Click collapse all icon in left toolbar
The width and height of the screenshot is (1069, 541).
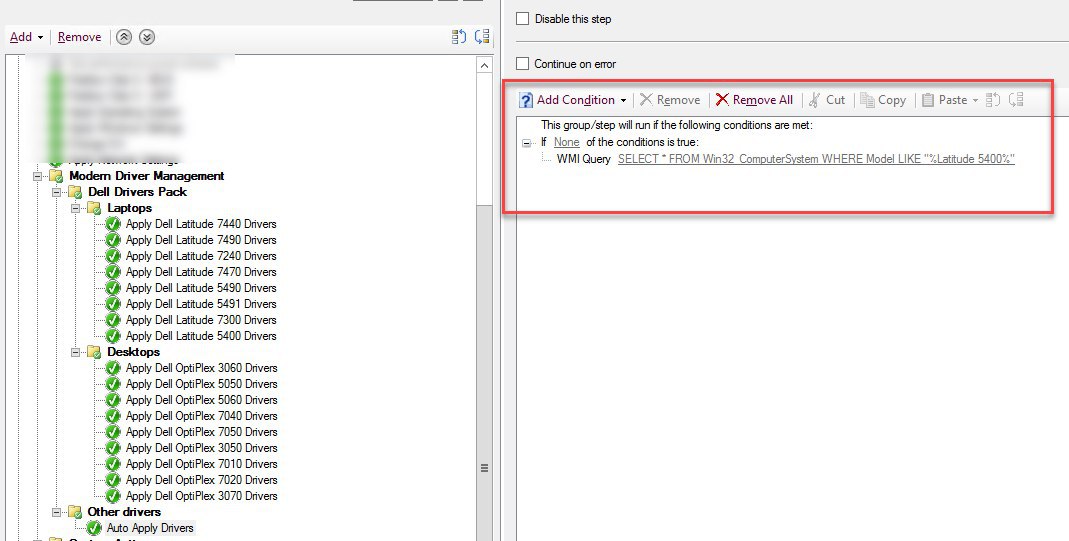click(x=482, y=37)
